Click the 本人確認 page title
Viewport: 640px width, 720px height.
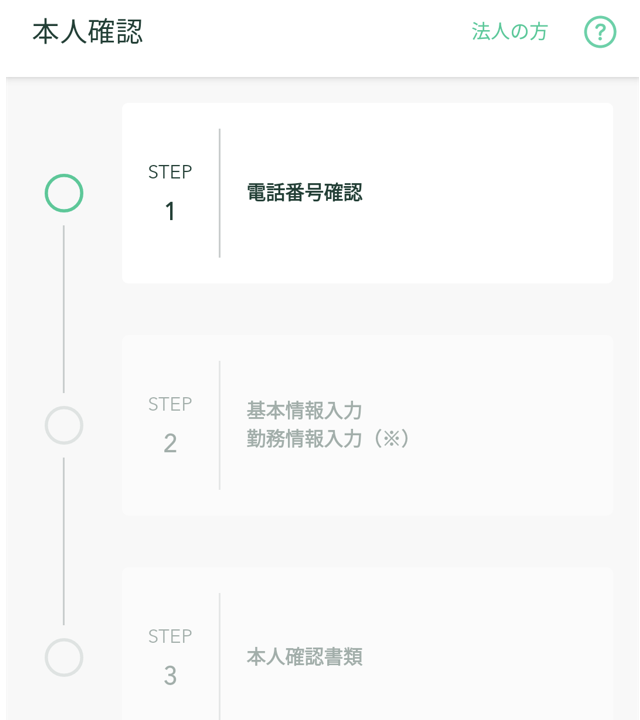tap(88, 32)
